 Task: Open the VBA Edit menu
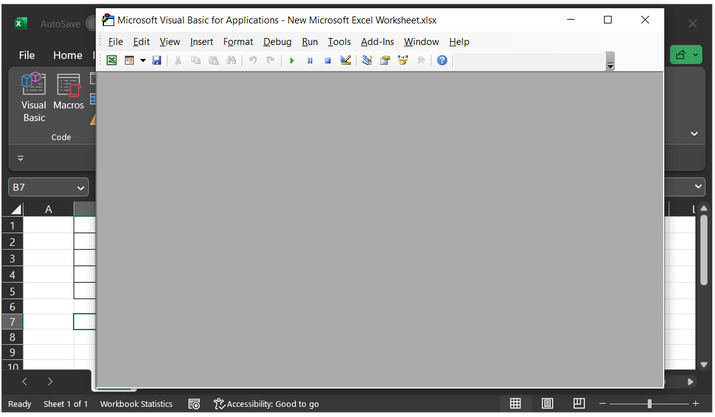point(141,42)
